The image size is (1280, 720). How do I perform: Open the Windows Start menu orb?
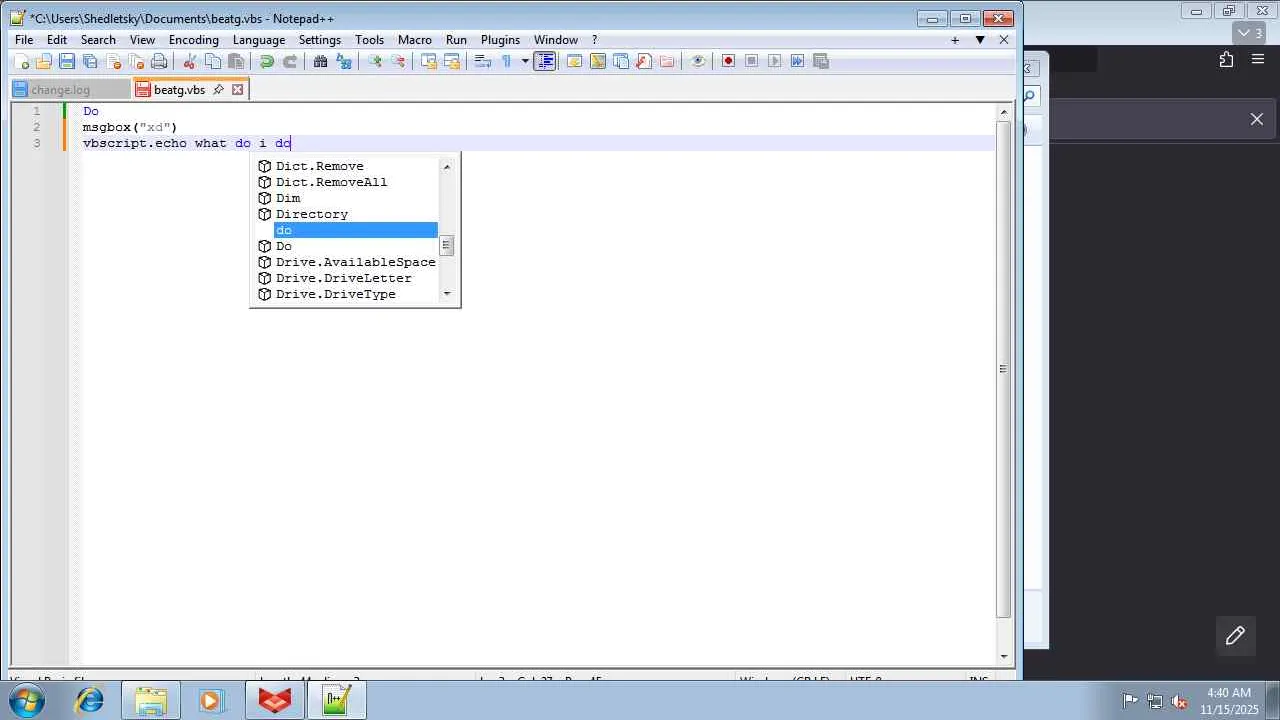pyautogui.click(x=26, y=700)
